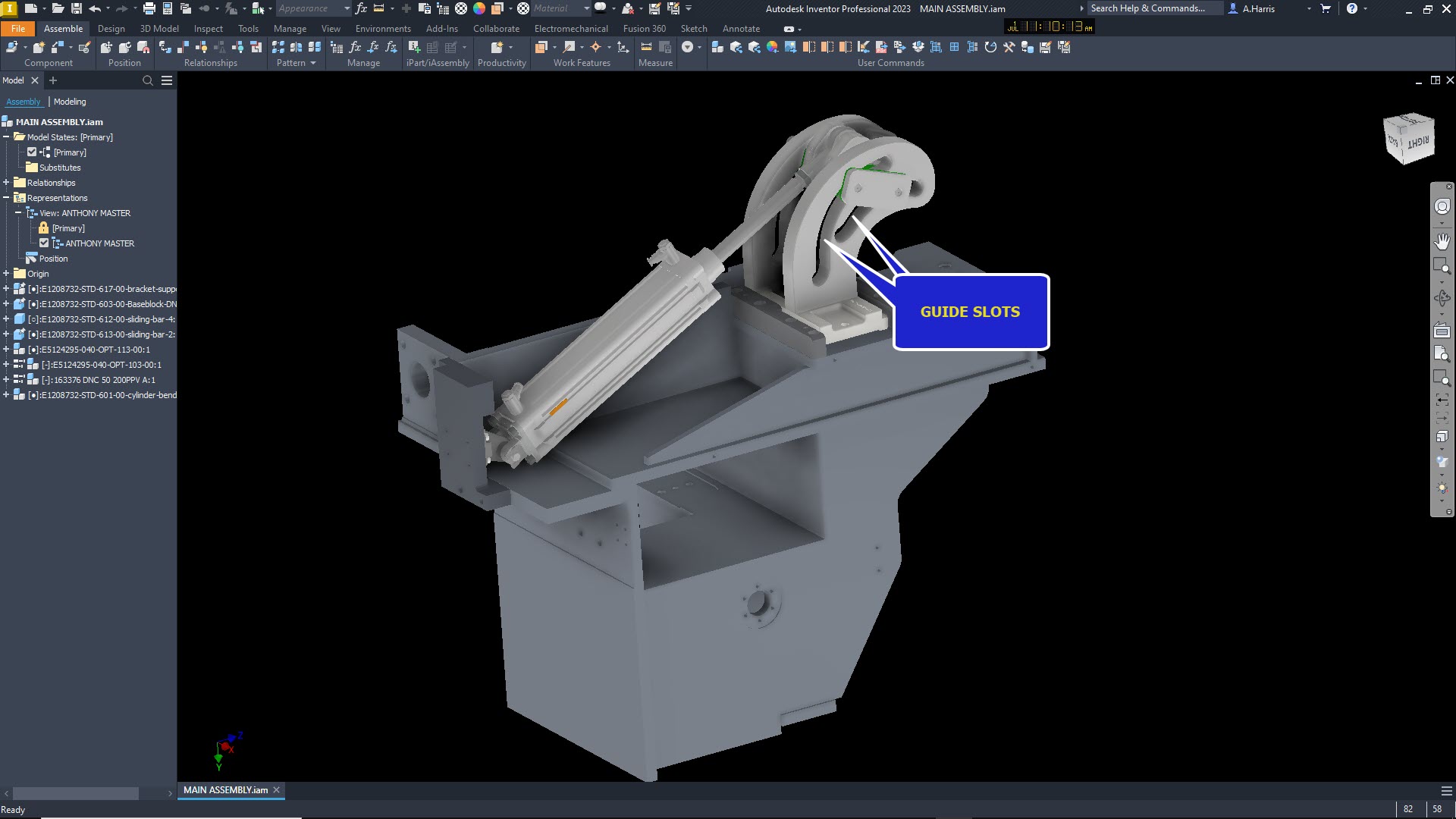
Task: Collapse the Representations folder
Action: pyautogui.click(x=6, y=198)
